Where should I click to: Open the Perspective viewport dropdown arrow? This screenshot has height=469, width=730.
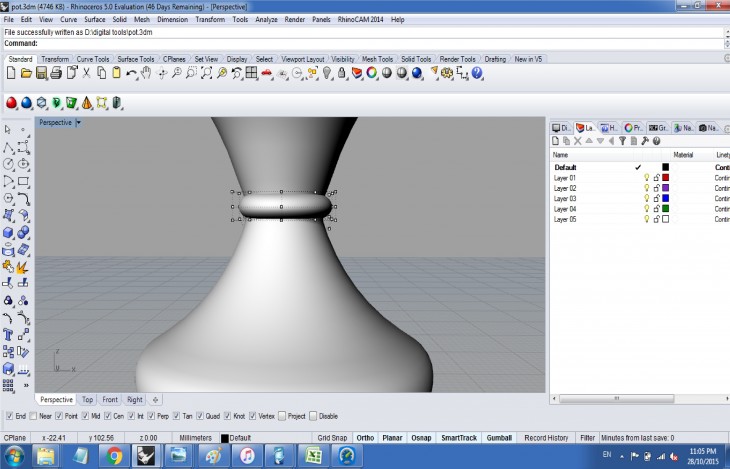[78, 123]
